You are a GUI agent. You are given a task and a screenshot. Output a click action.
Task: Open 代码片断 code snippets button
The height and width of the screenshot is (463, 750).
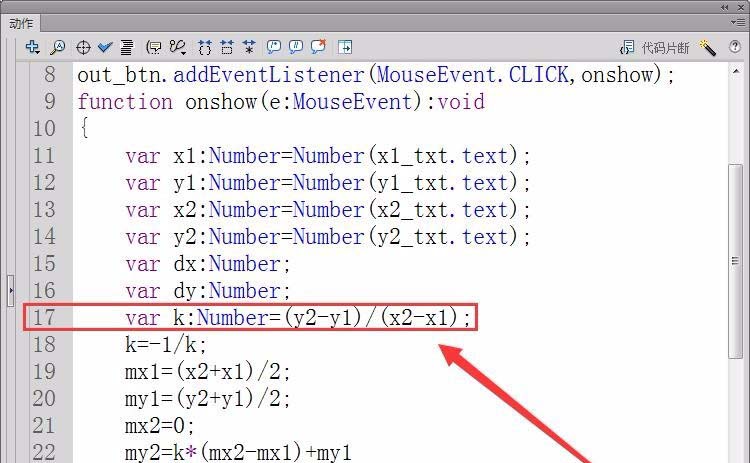tap(654, 47)
